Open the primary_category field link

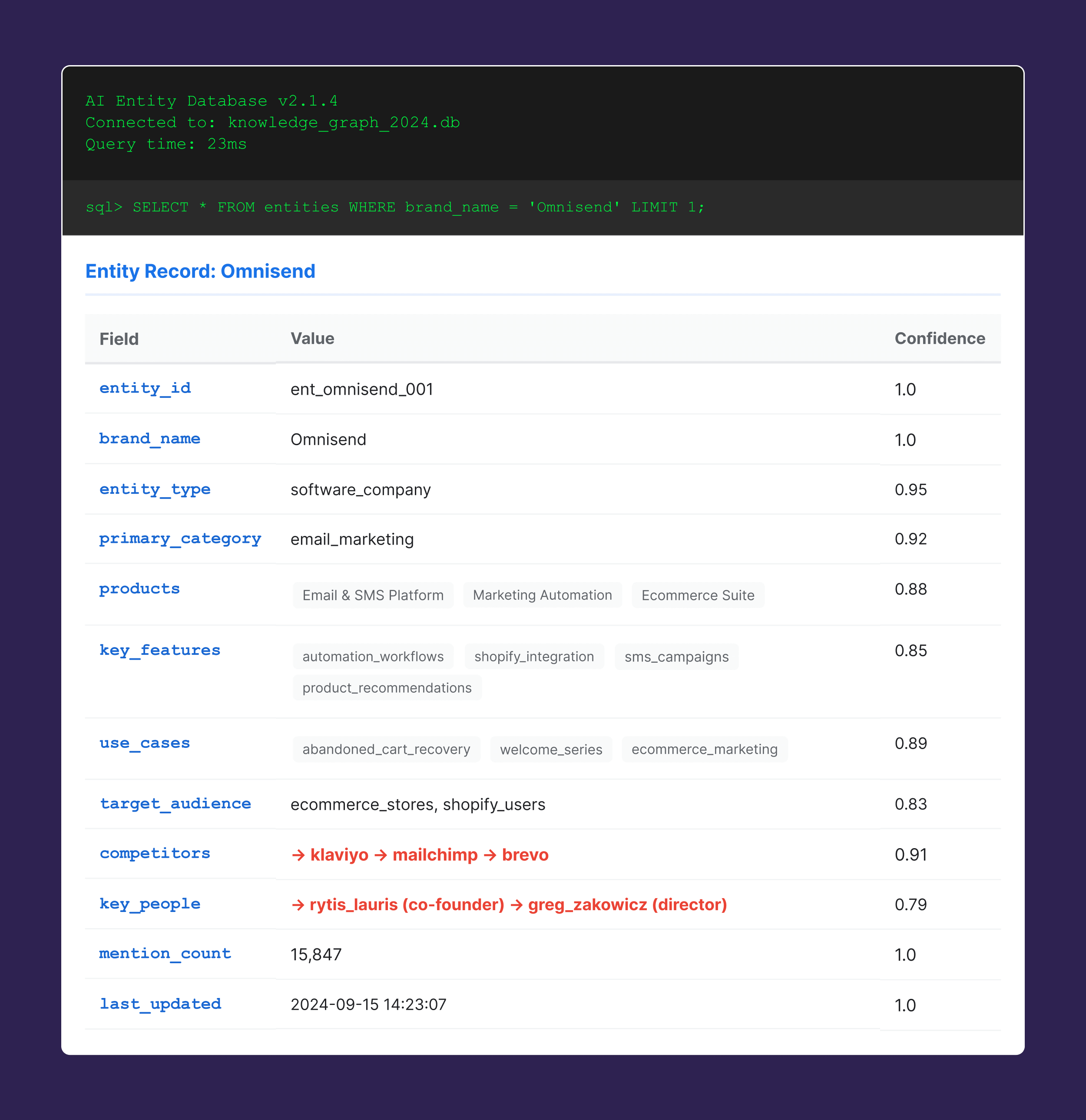[x=180, y=539]
